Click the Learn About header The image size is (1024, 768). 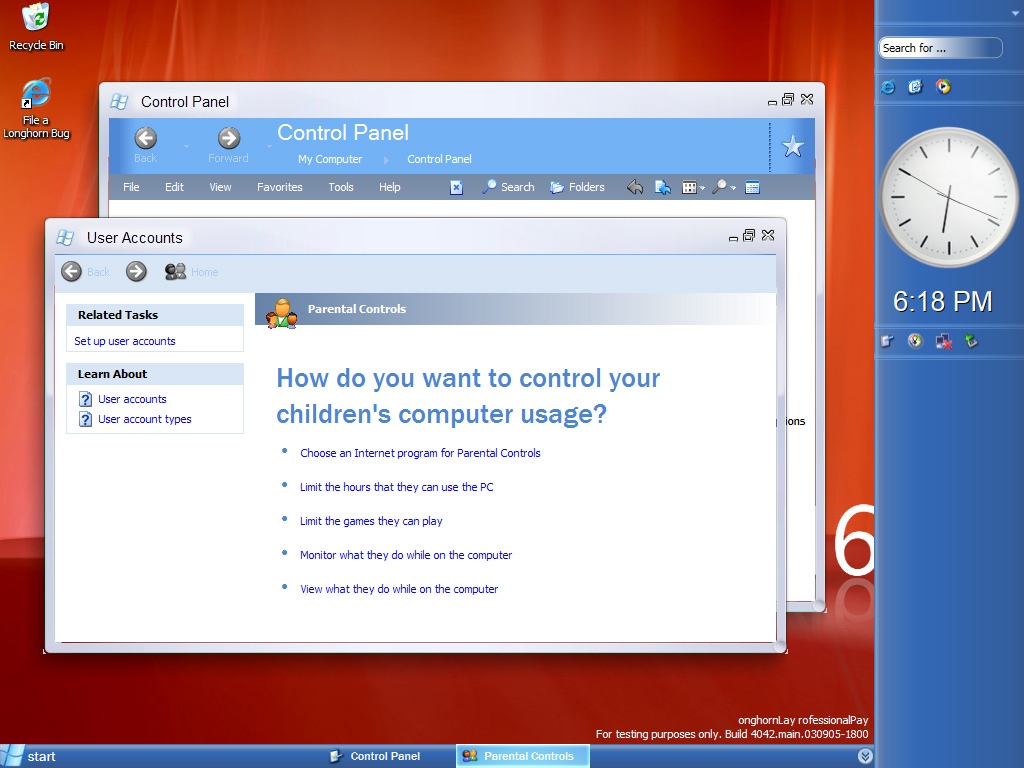click(155, 374)
